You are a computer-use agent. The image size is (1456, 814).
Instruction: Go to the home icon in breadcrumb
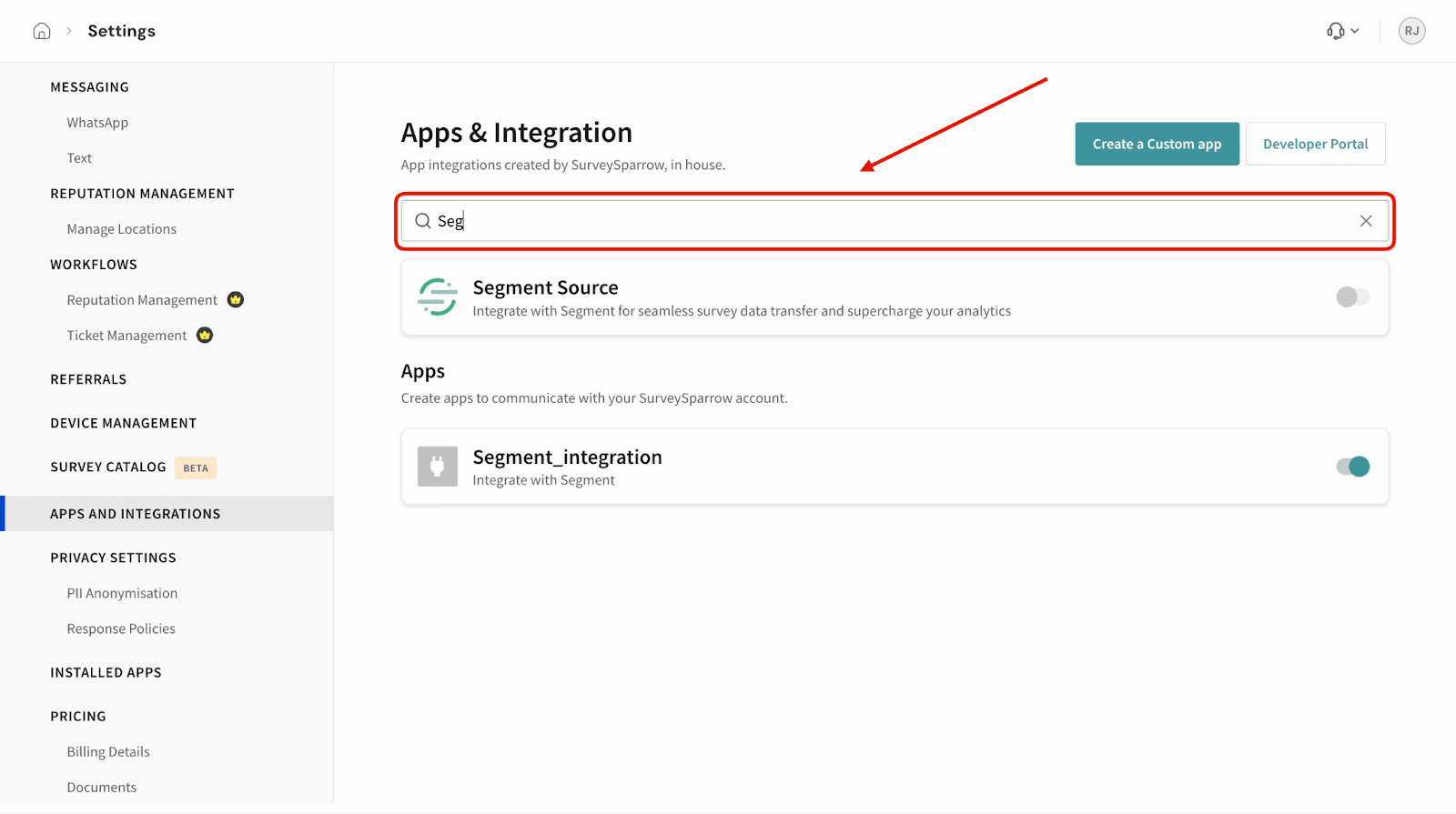click(42, 31)
